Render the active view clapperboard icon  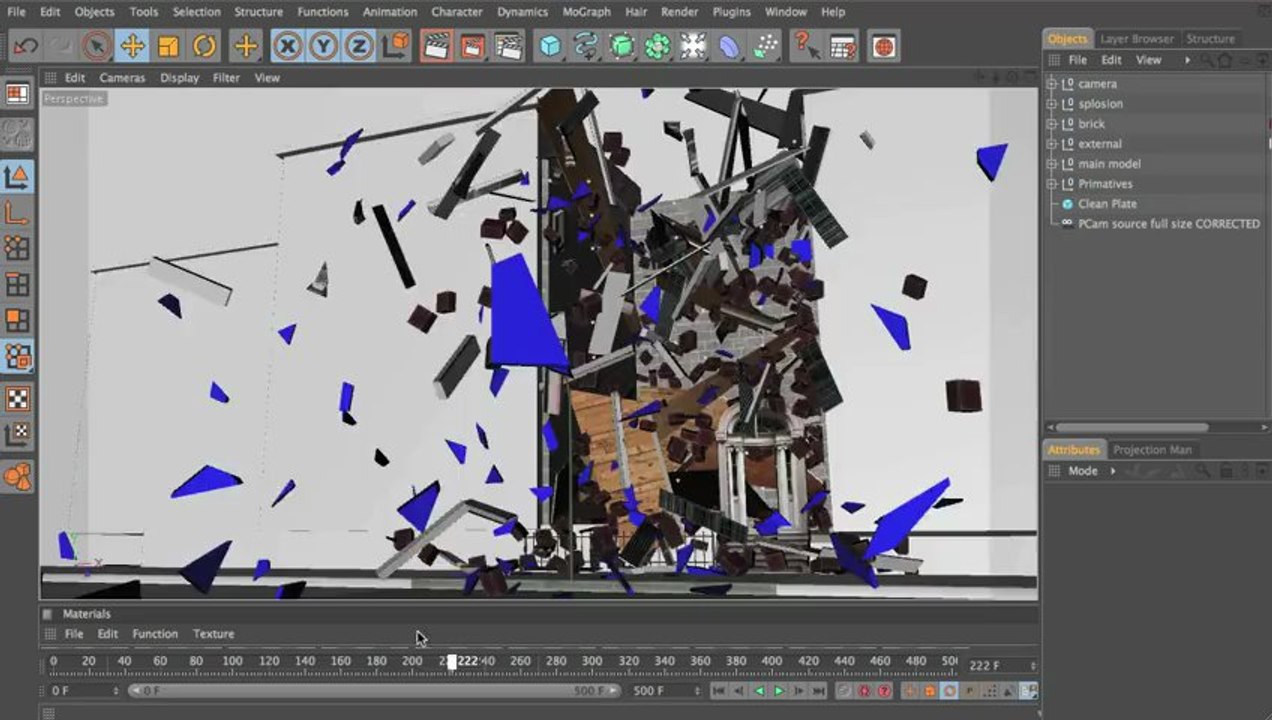point(436,45)
